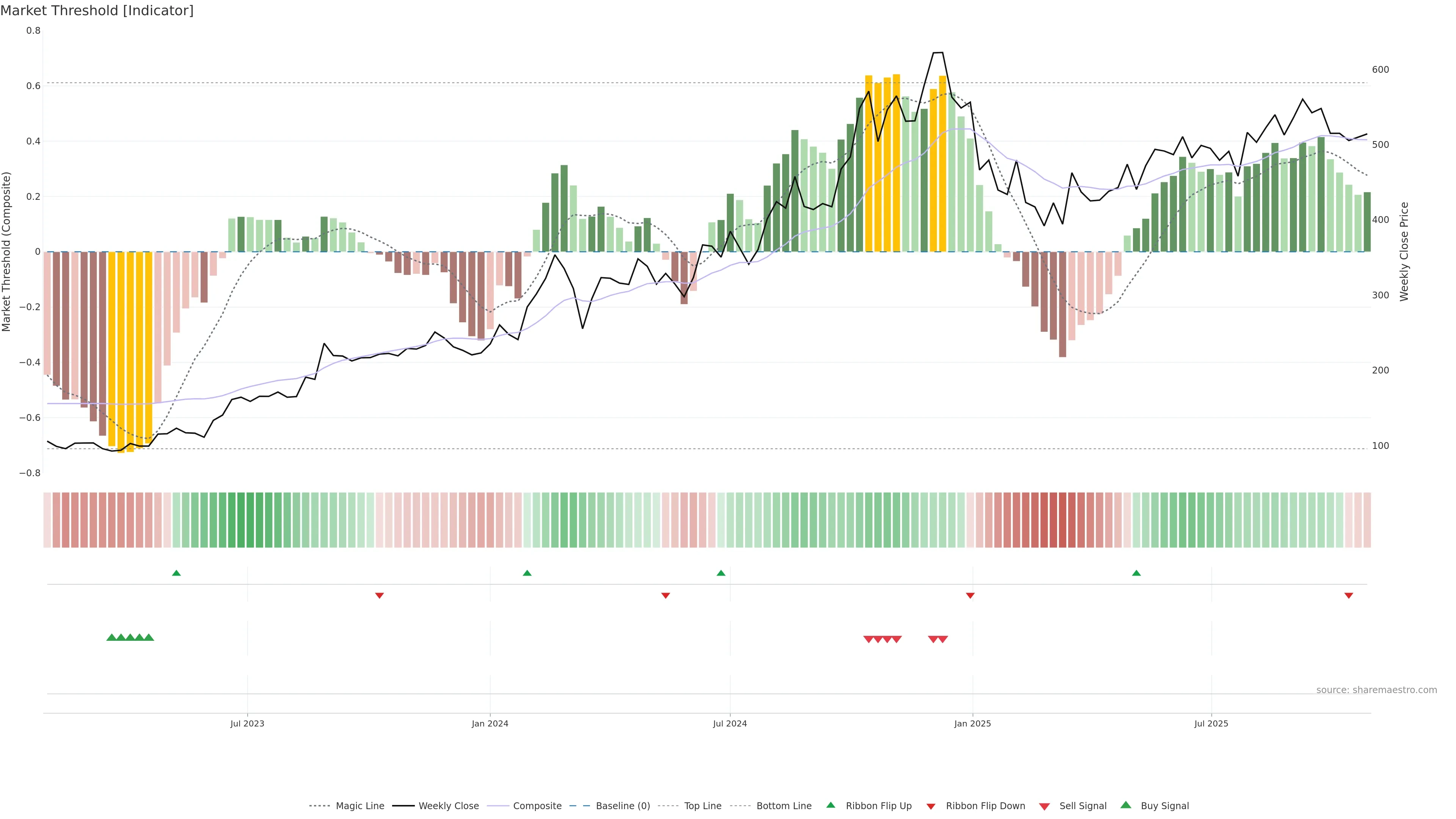Click the Market Threshold [Indicator] chart title
This screenshot has height=819, width=1456.
pos(97,11)
